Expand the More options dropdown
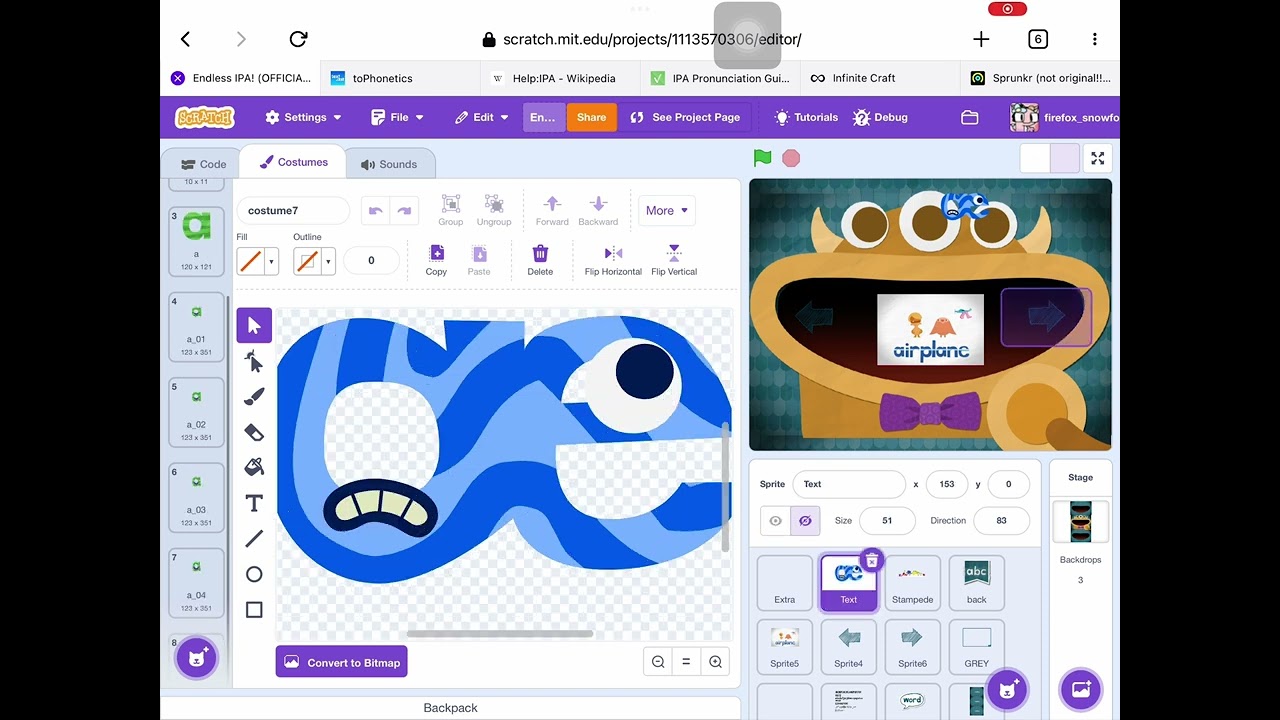1280x720 pixels. 667,210
